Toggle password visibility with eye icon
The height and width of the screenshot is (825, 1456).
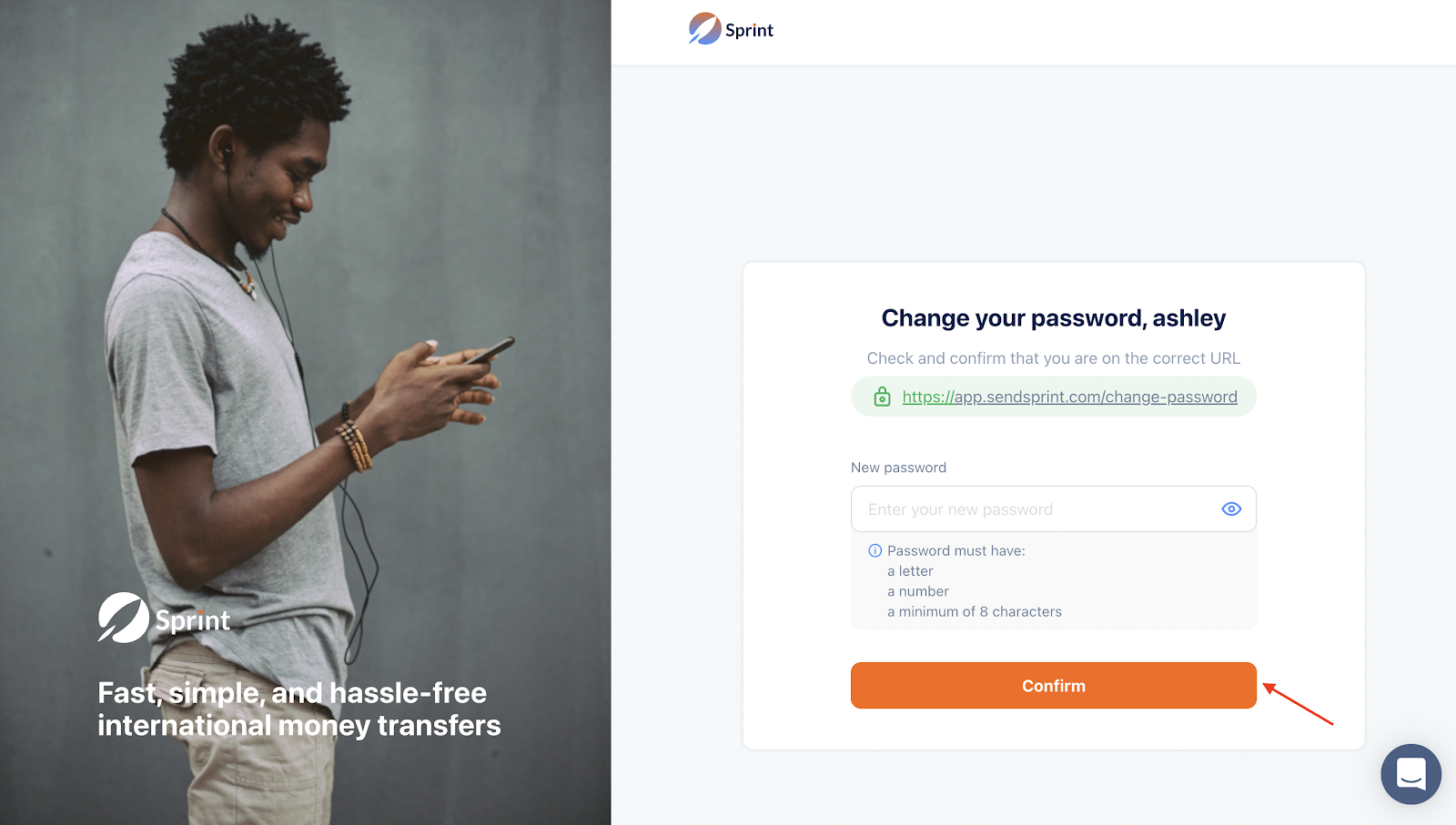pyautogui.click(x=1231, y=509)
